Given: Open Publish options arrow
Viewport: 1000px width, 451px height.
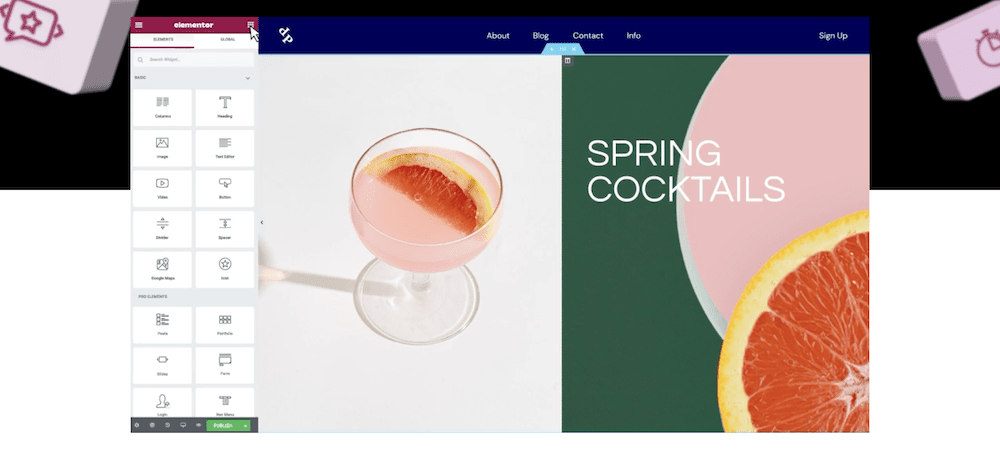Looking at the screenshot, I should 246,425.
